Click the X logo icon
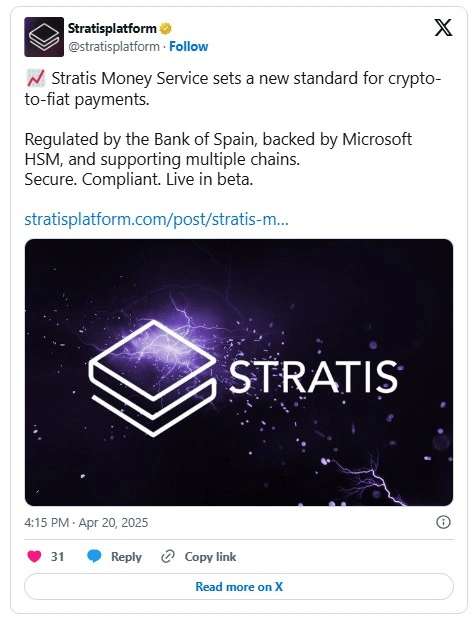This screenshot has width=476, height=625. [x=443, y=28]
